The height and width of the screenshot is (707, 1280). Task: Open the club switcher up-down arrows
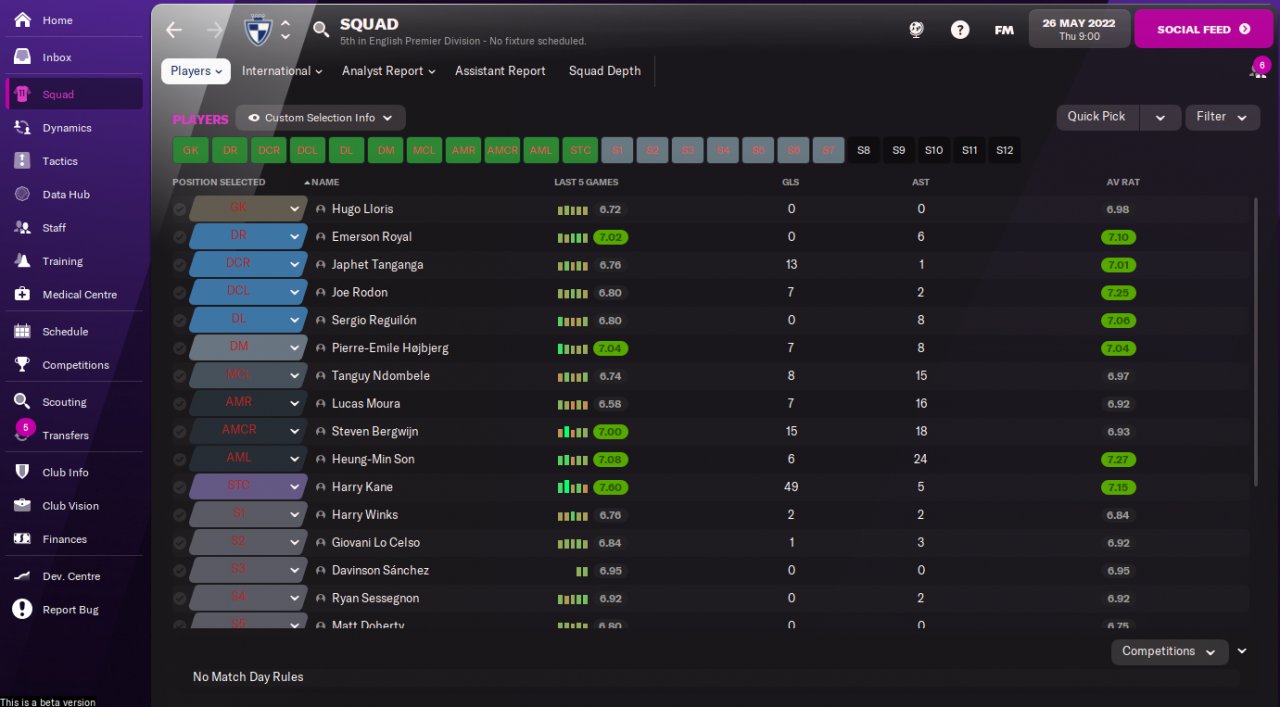(285, 30)
